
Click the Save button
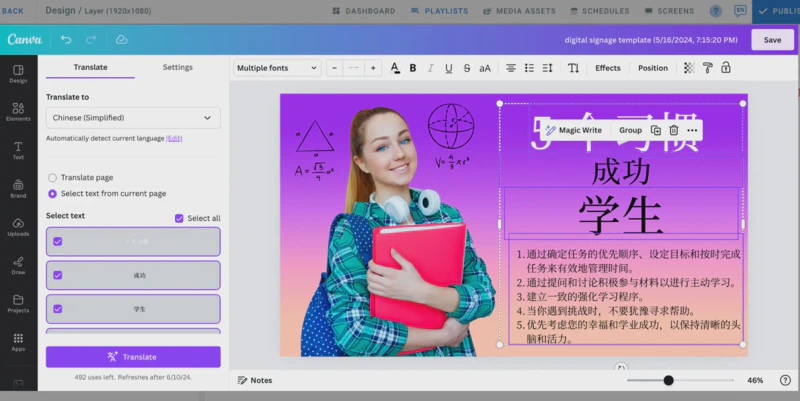(x=772, y=40)
